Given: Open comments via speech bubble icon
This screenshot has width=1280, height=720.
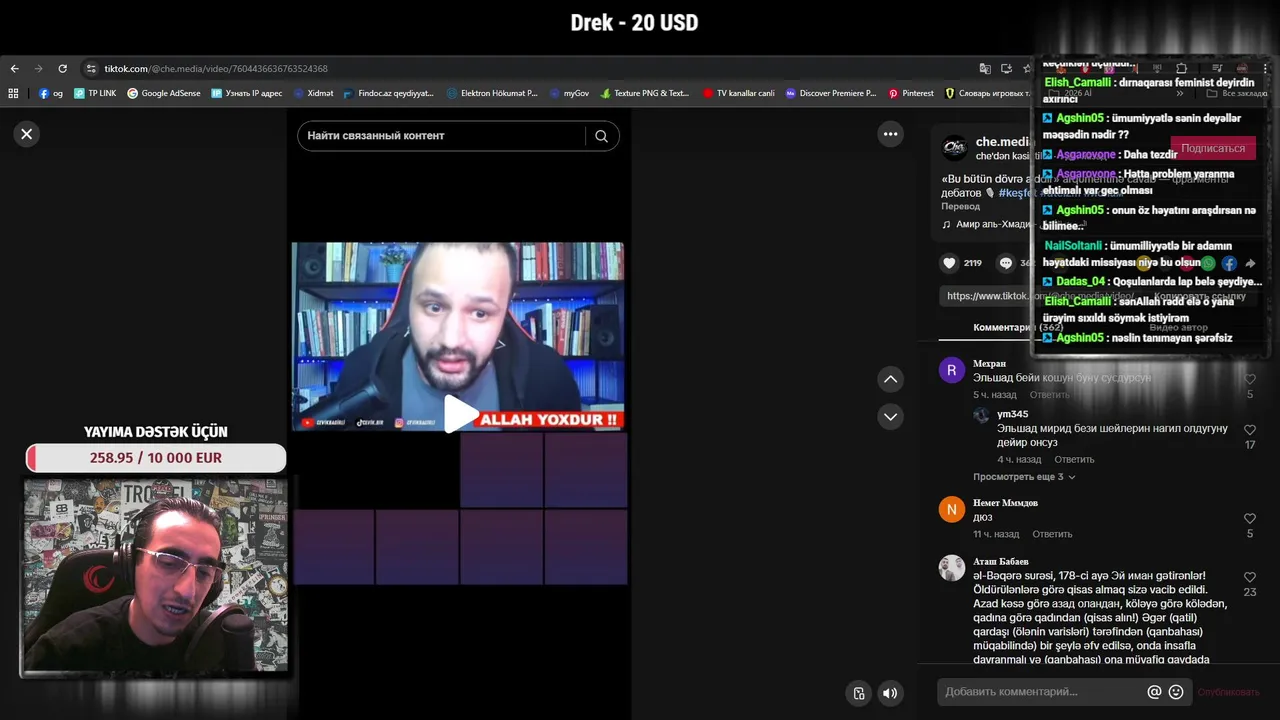Looking at the screenshot, I should 1006,263.
